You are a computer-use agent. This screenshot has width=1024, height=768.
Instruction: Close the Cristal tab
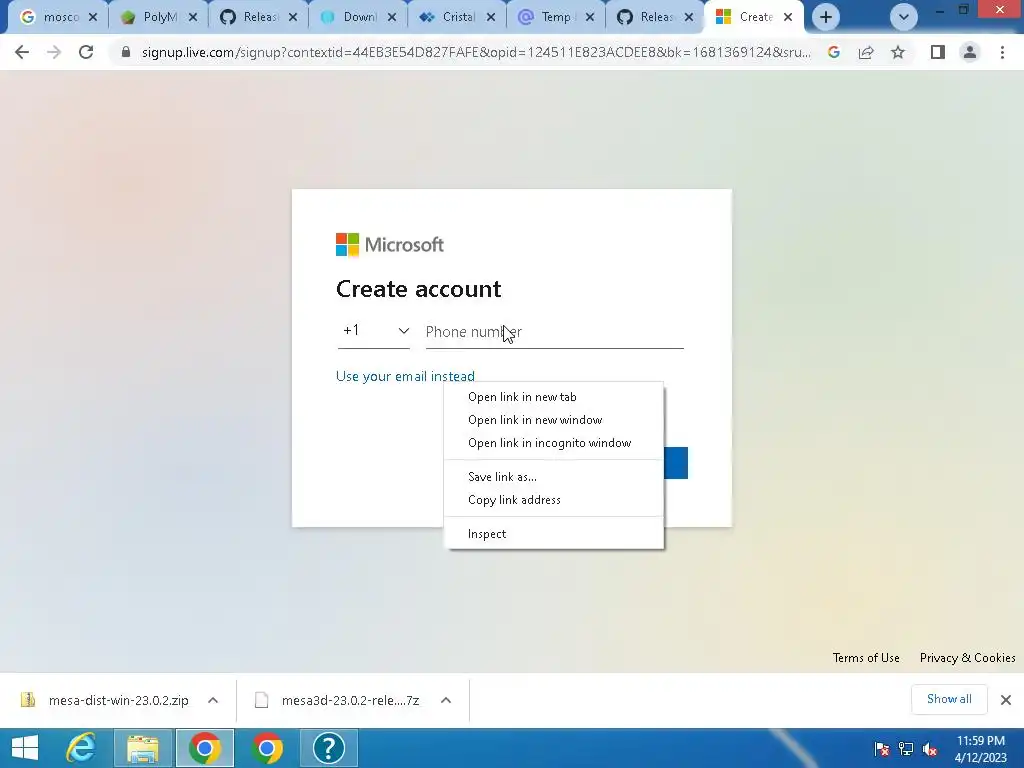pyautogui.click(x=491, y=18)
